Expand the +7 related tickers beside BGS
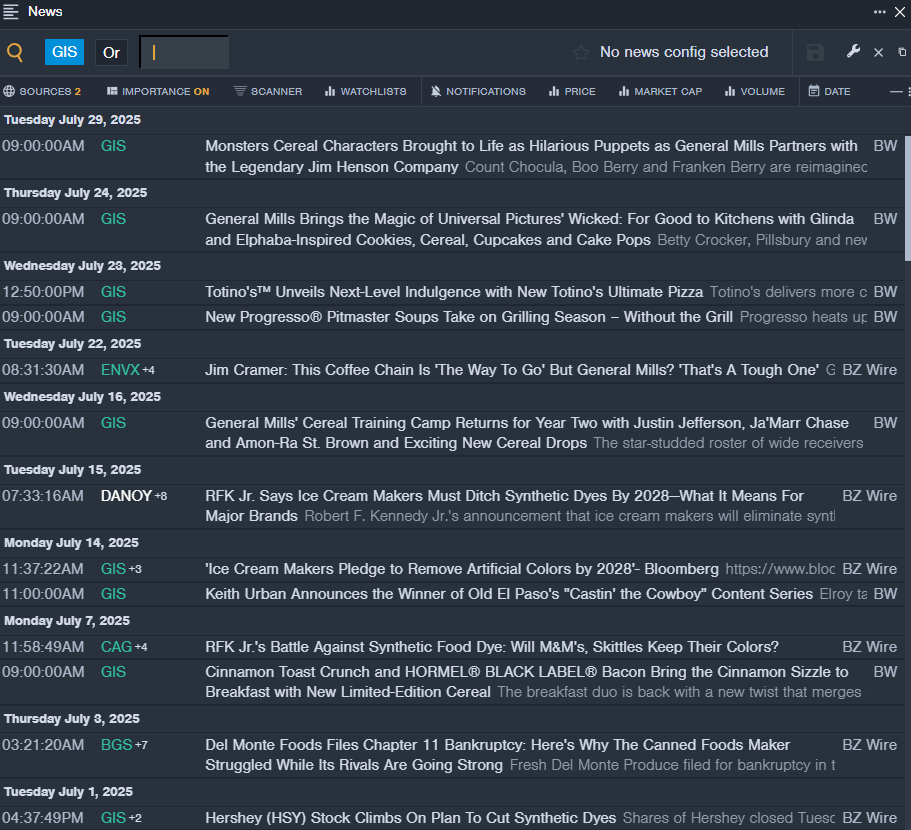 pyautogui.click(x=141, y=745)
